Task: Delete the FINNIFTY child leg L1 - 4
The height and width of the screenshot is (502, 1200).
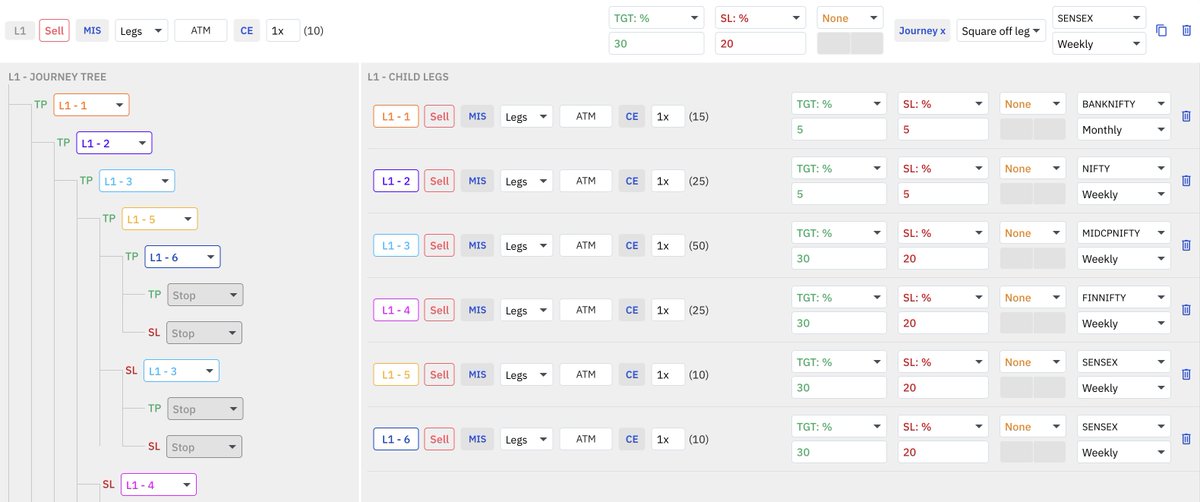Action: pos(1186,310)
